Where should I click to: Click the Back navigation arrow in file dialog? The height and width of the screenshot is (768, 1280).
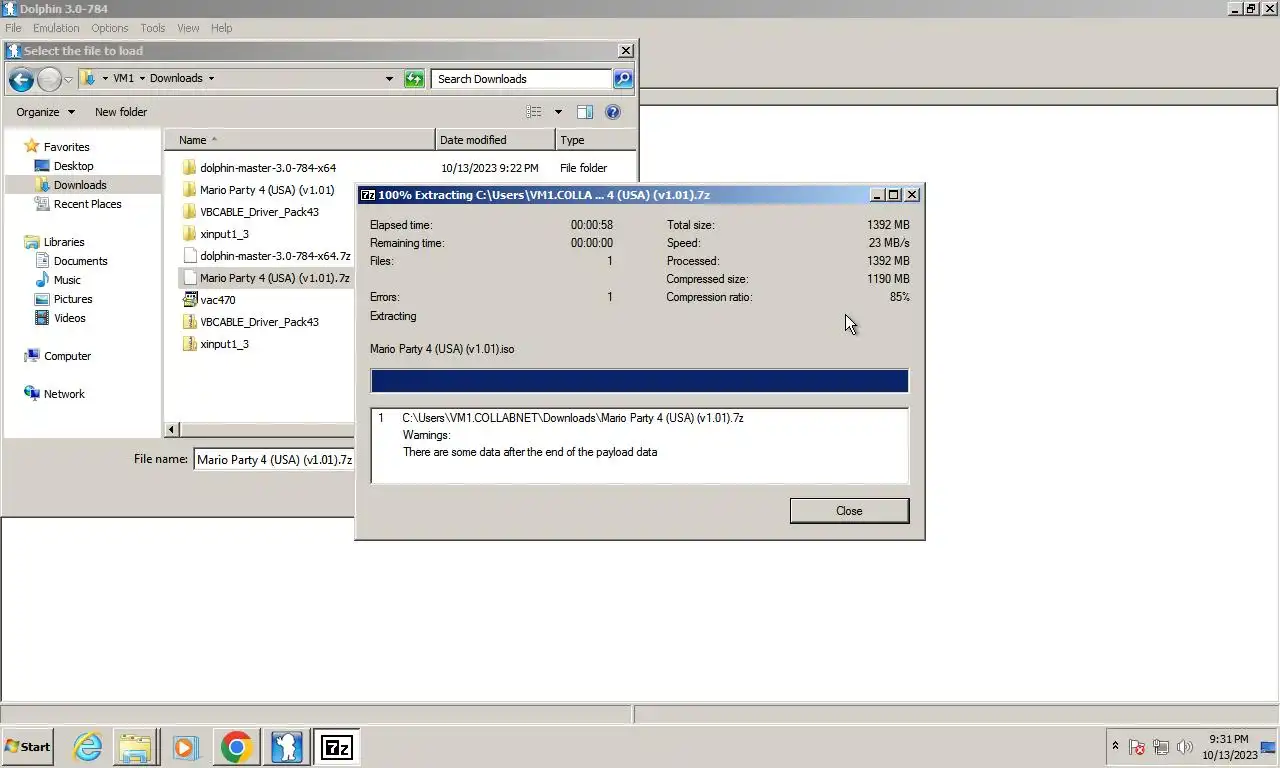point(21,79)
